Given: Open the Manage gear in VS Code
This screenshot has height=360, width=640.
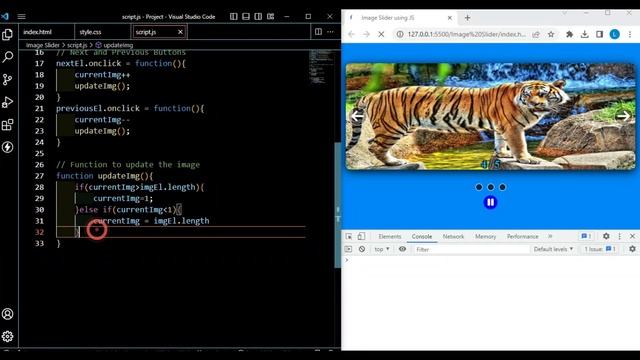Looking at the screenshot, I should tap(7, 336).
